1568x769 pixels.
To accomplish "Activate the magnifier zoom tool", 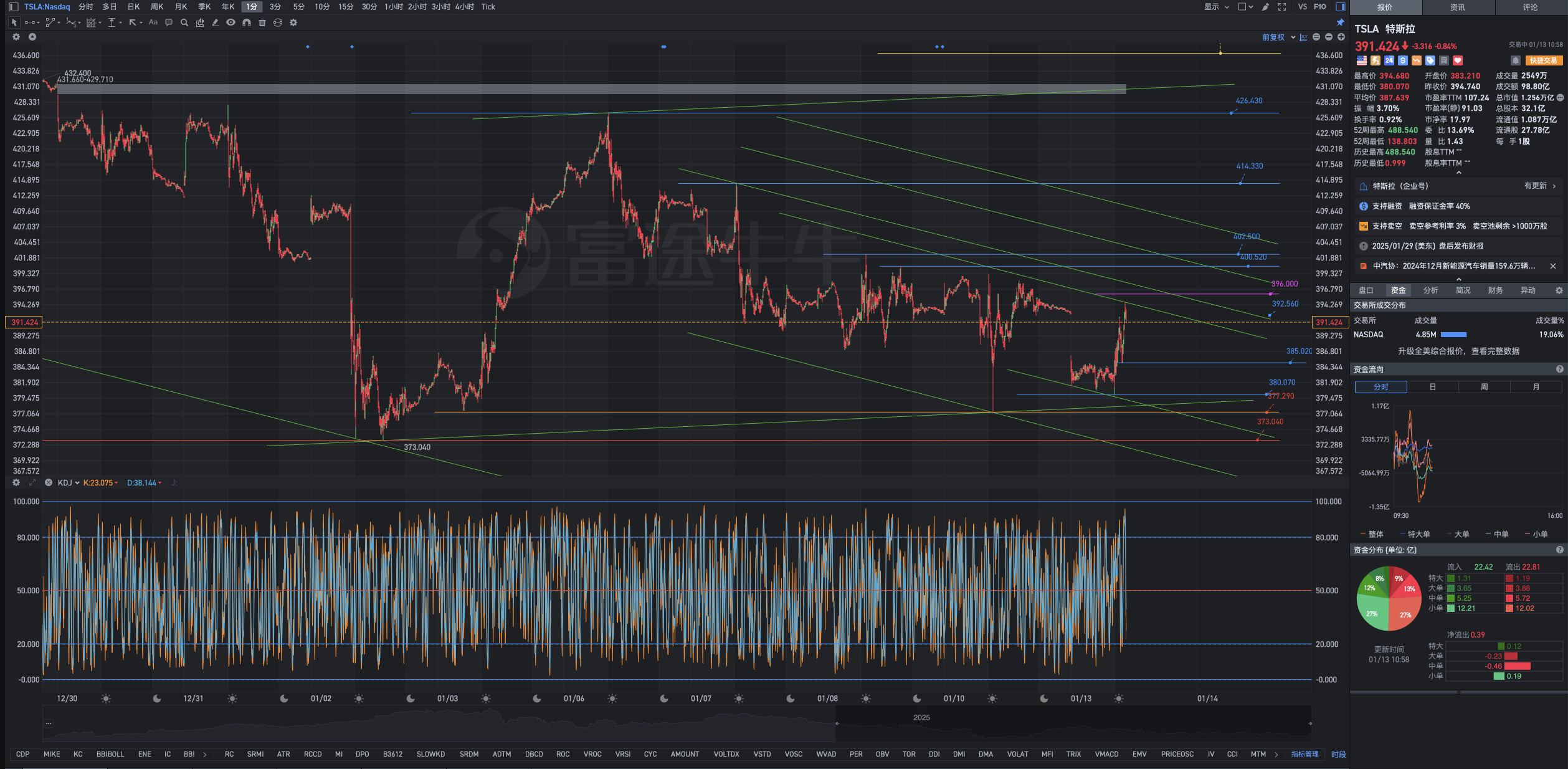I will pyautogui.click(x=184, y=22).
